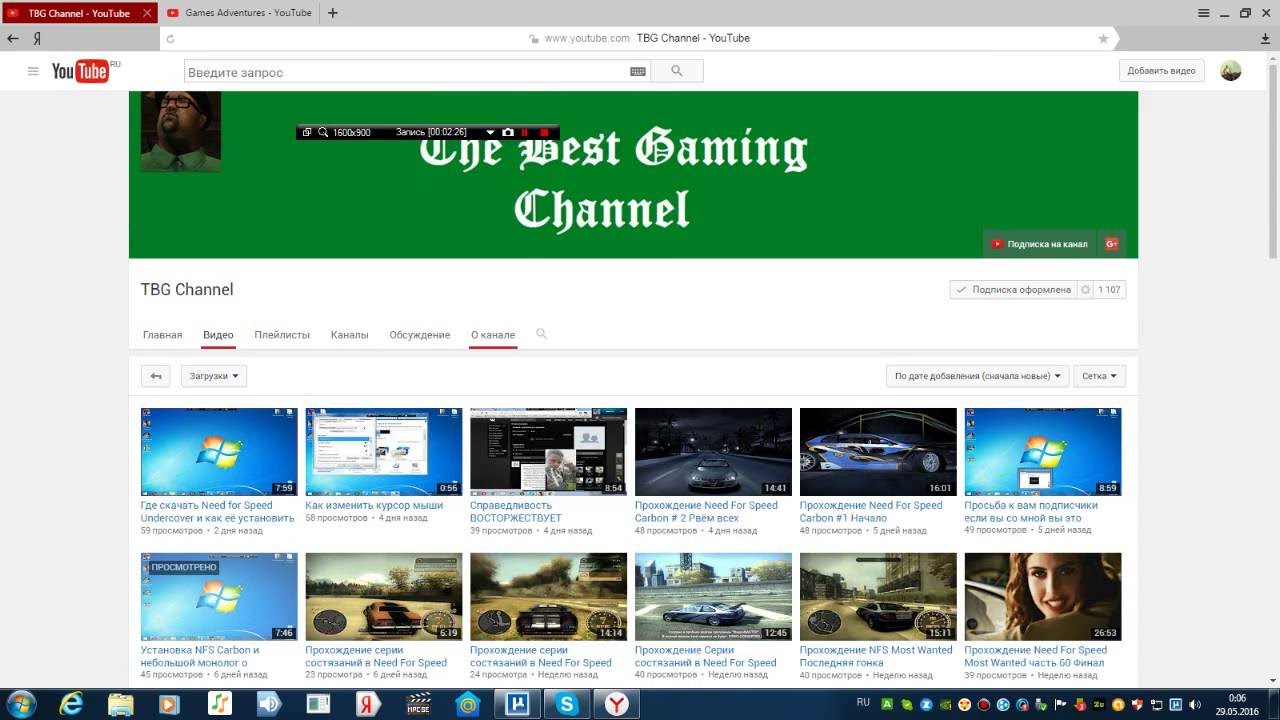Image resolution: width=1280 pixels, height=720 pixels.
Task: Click the 1 107 subscriber count
Action: point(1110,290)
